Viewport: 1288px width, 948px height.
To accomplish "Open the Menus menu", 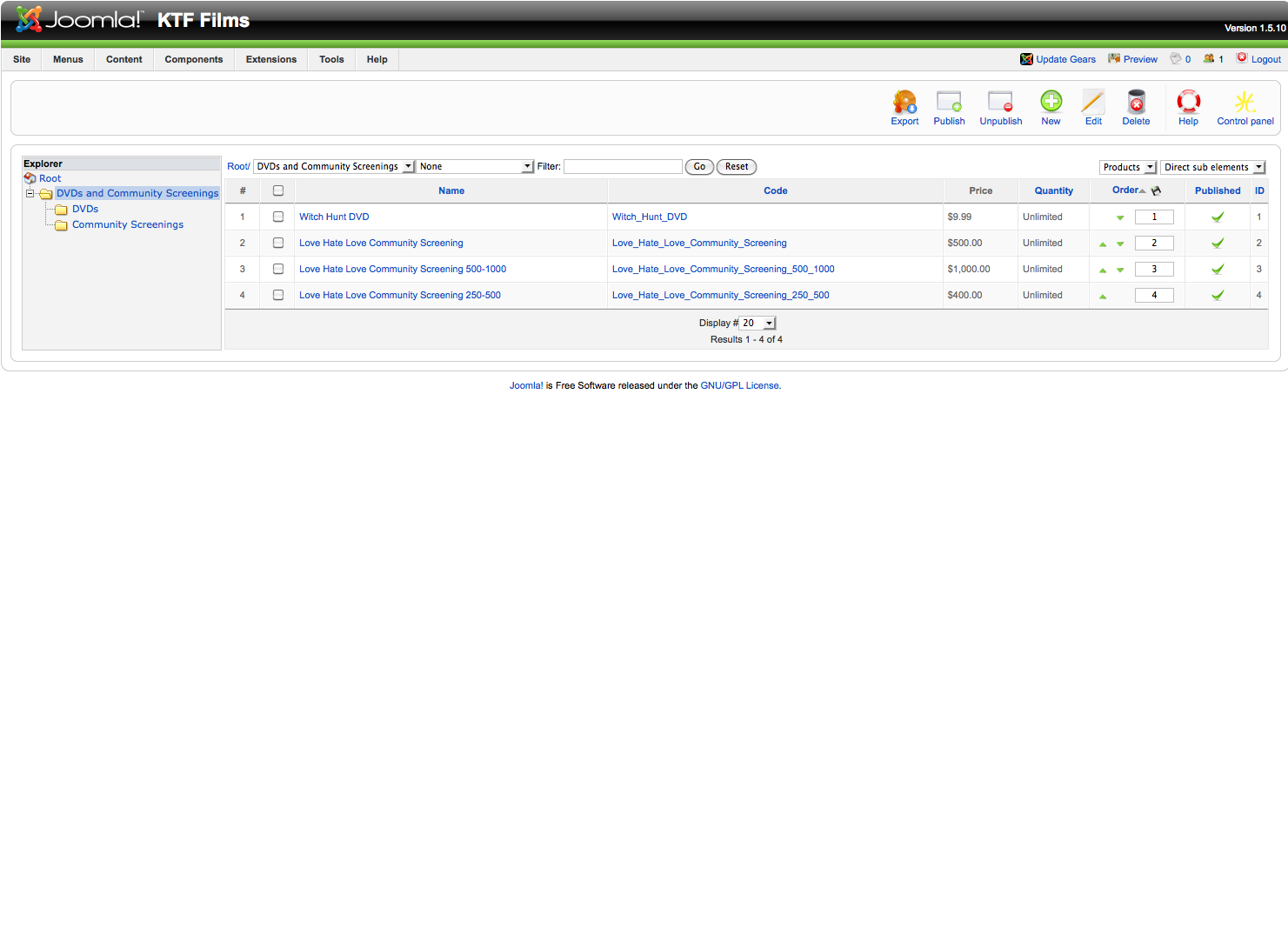I will click(x=68, y=59).
